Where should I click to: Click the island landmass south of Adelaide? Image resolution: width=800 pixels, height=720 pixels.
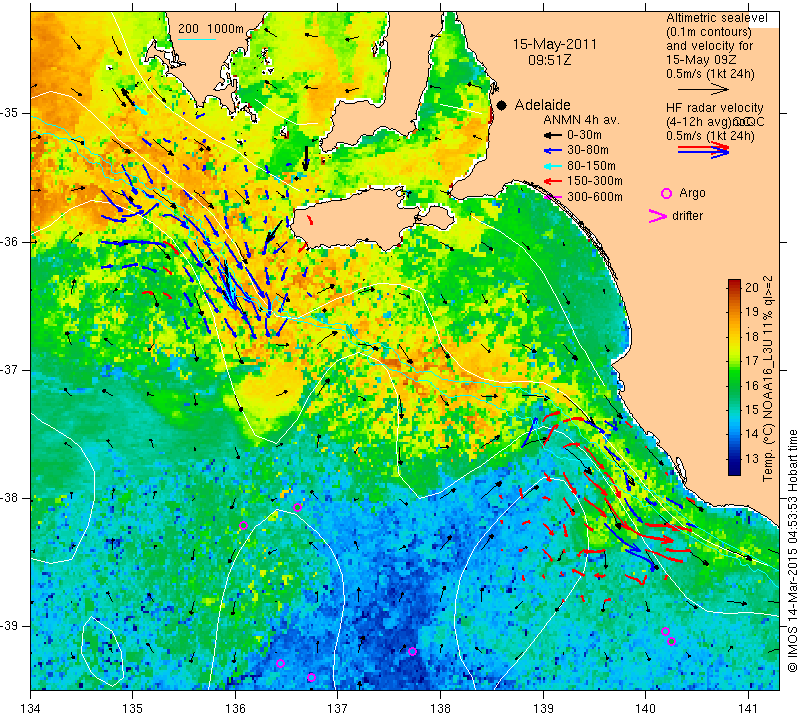click(x=372, y=219)
